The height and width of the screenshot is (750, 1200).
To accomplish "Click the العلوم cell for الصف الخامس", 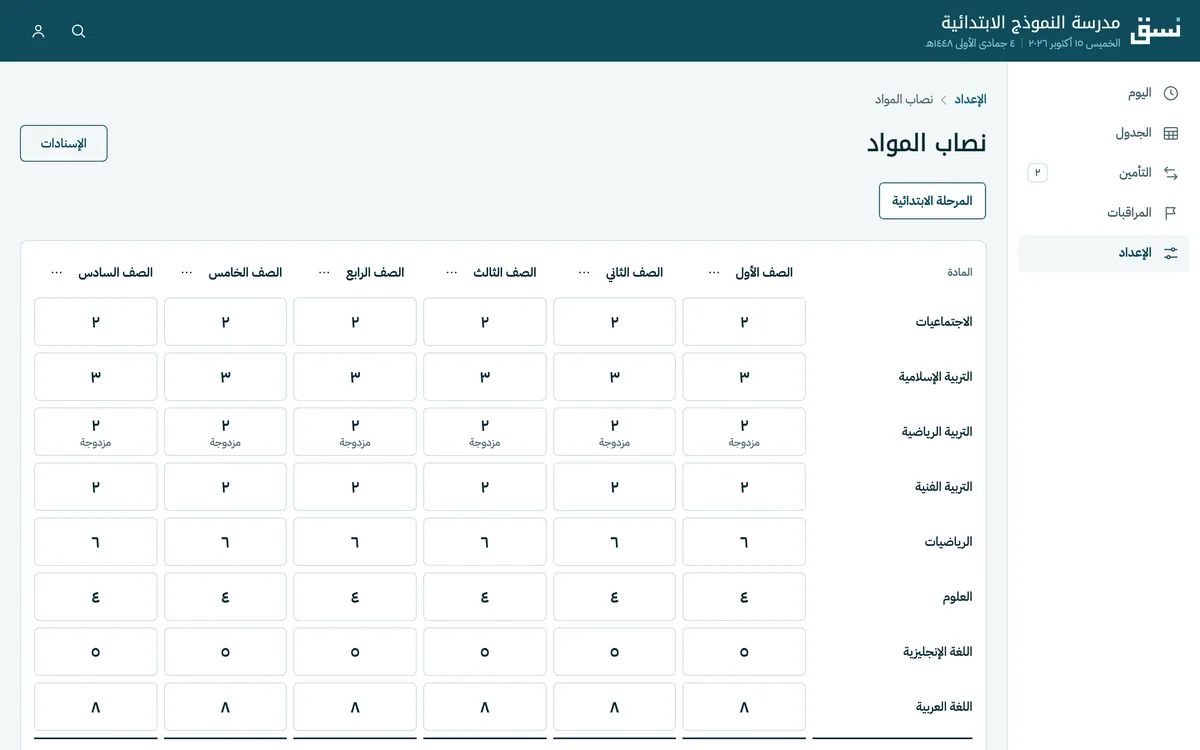I will 225,597.
